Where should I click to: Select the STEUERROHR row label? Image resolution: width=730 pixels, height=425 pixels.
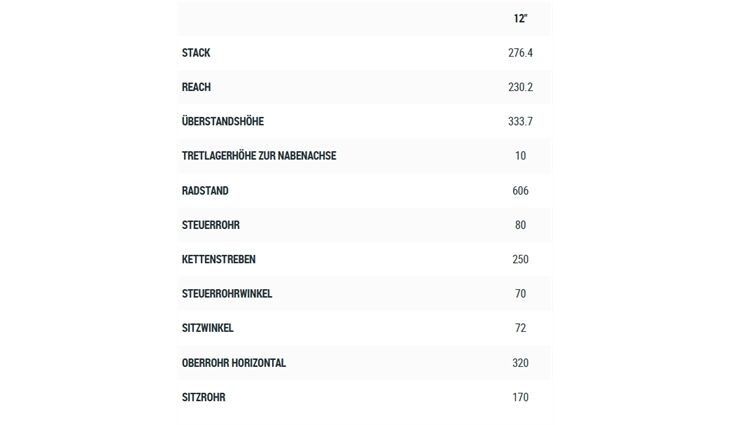tap(211, 225)
